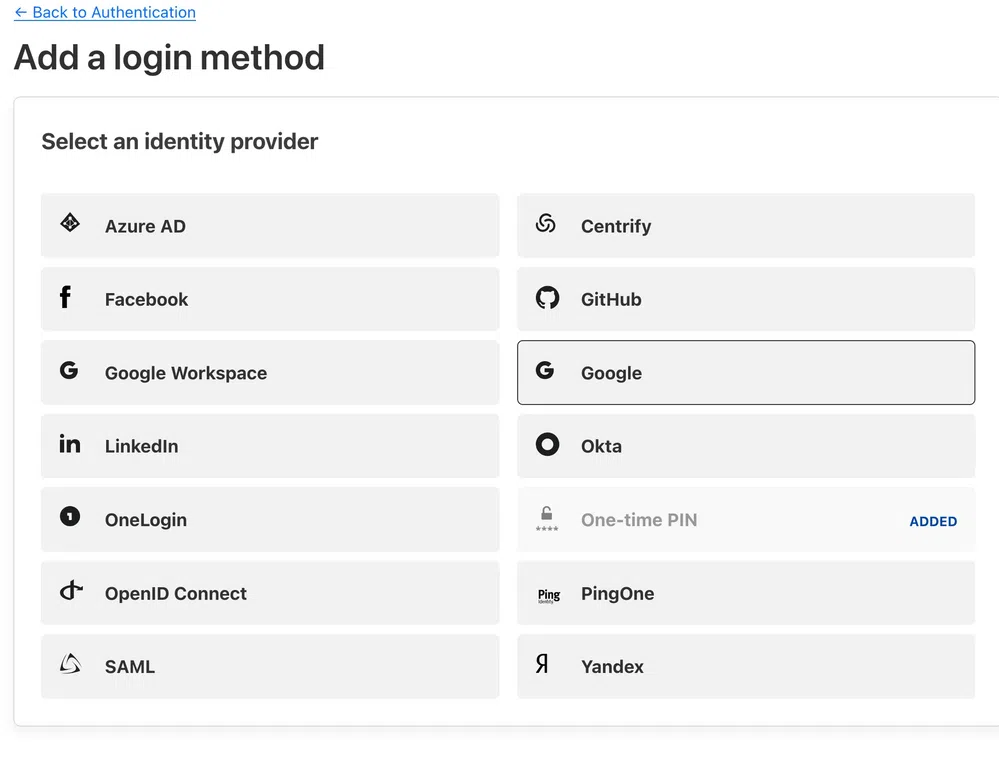The width and height of the screenshot is (999, 768).
Task: Click the Facebook f logo icon
Action: [x=65, y=297]
